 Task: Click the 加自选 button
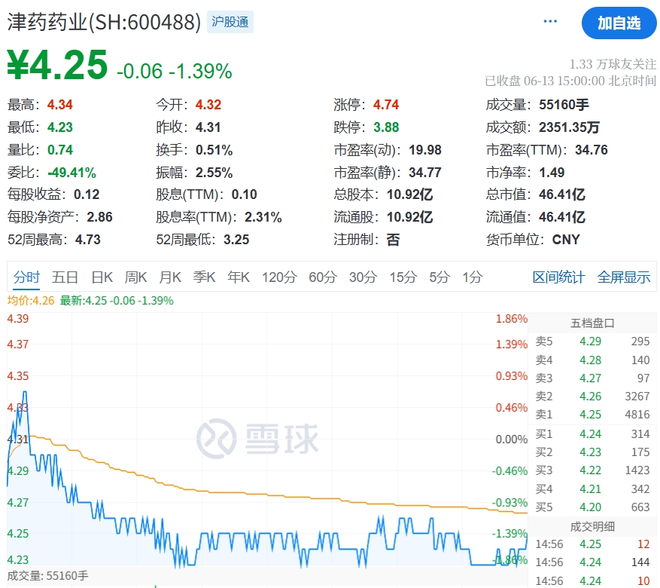[618, 22]
